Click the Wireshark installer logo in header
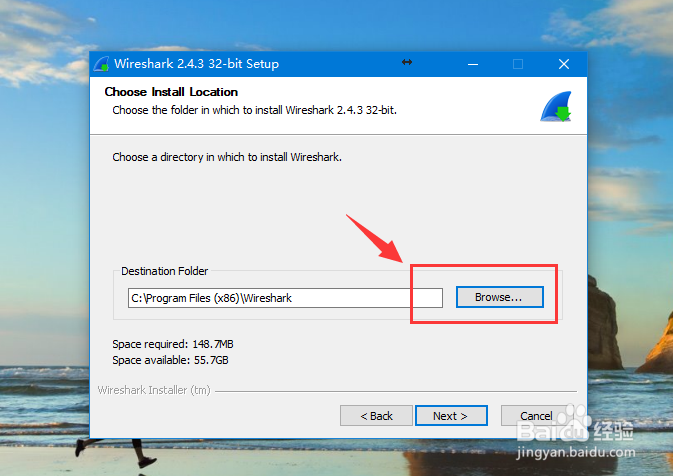The image size is (673, 476). tap(556, 106)
